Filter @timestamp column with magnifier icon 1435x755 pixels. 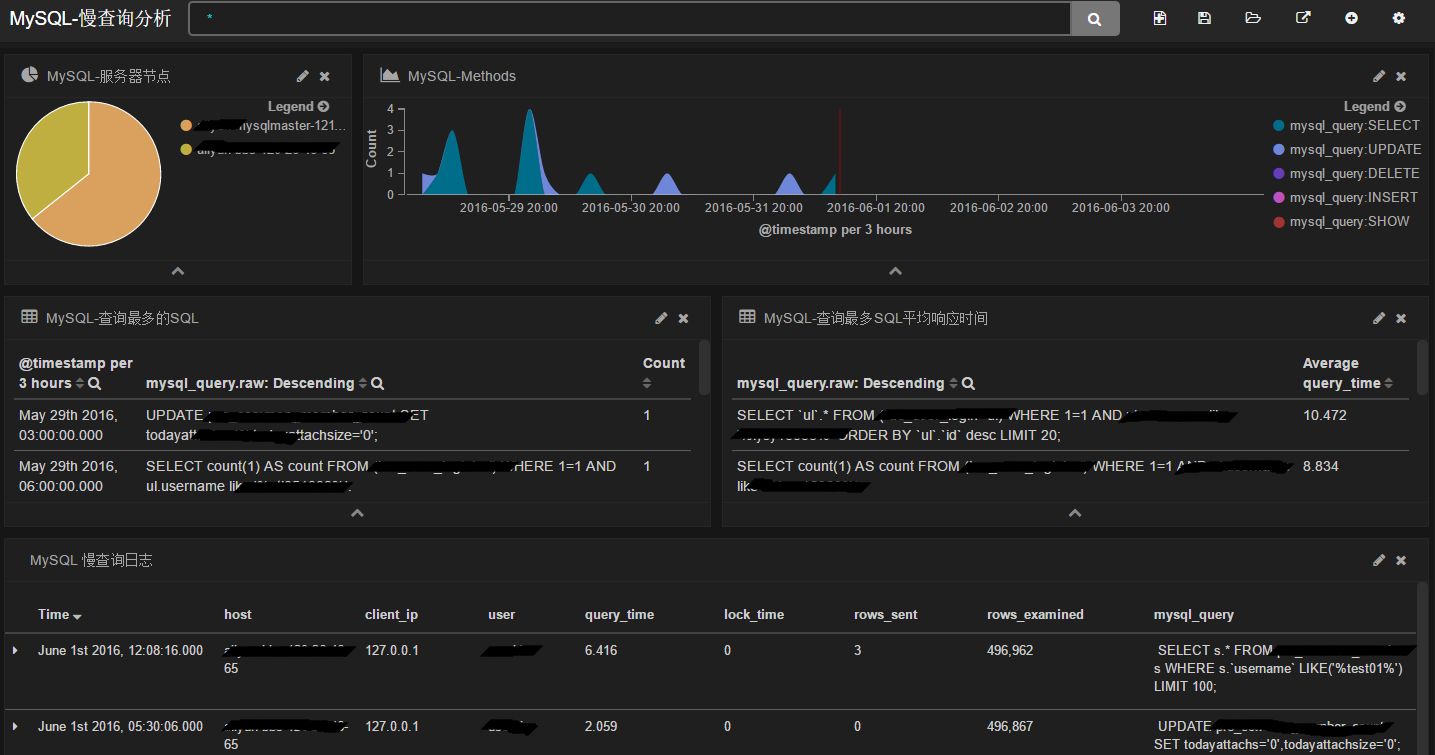point(94,383)
